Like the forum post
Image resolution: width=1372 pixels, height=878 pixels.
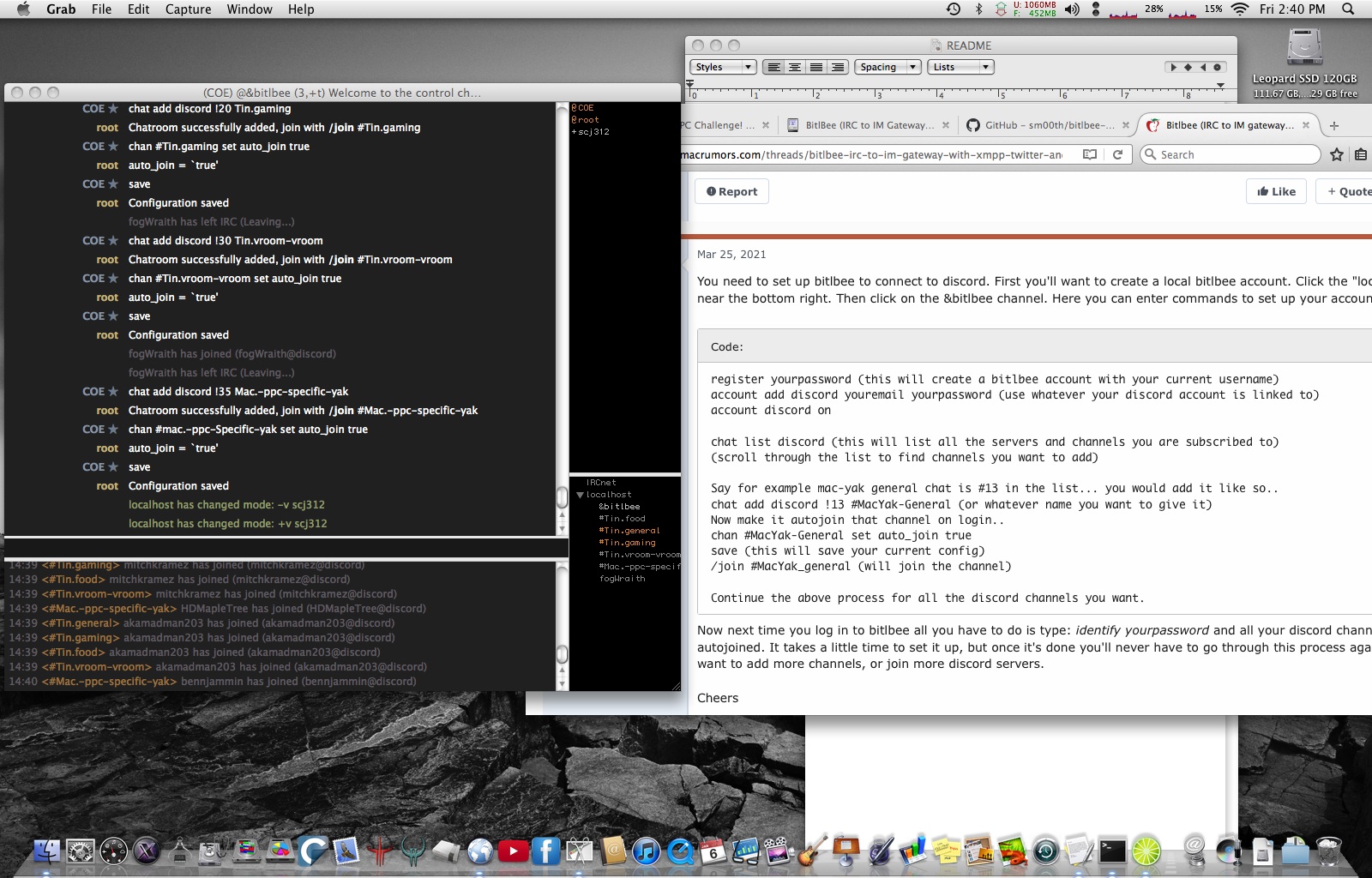tap(1276, 191)
